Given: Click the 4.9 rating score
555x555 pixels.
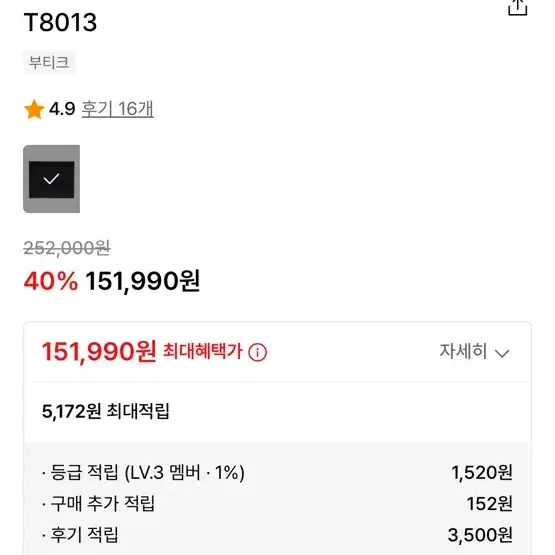Looking at the screenshot, I should coord(62,109).
